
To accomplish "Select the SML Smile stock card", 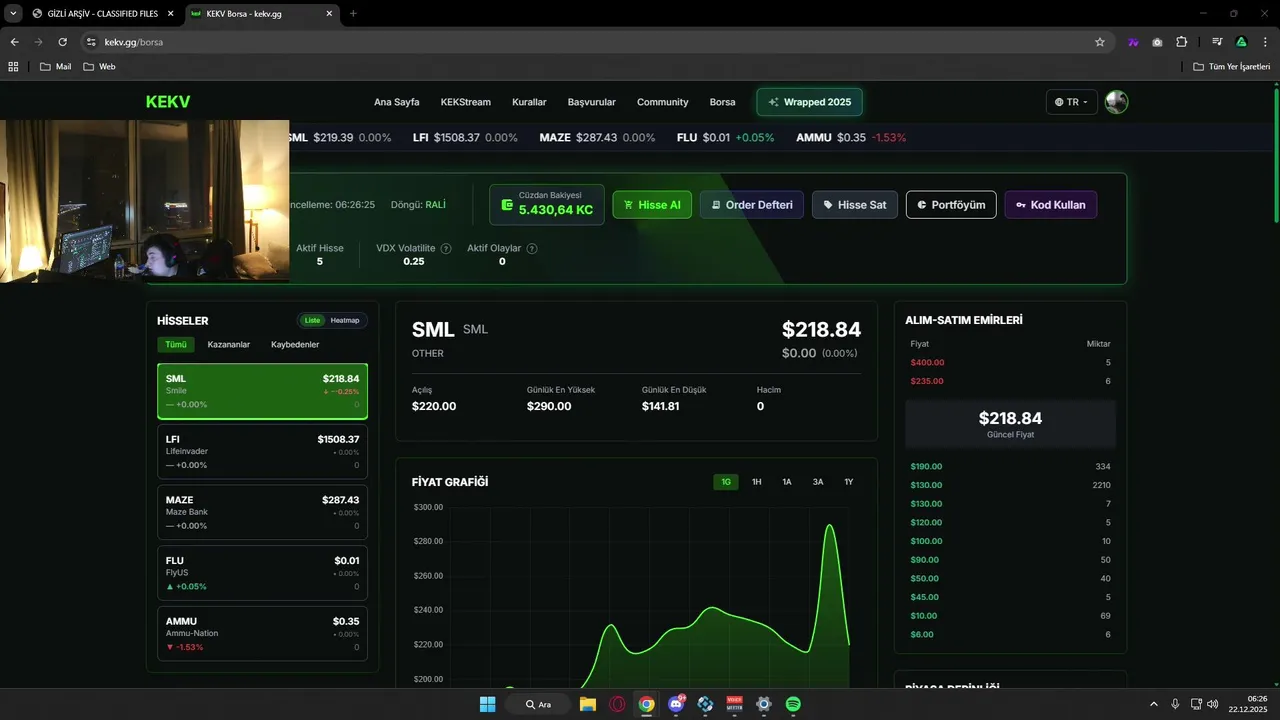I will [x=262, y=391].
